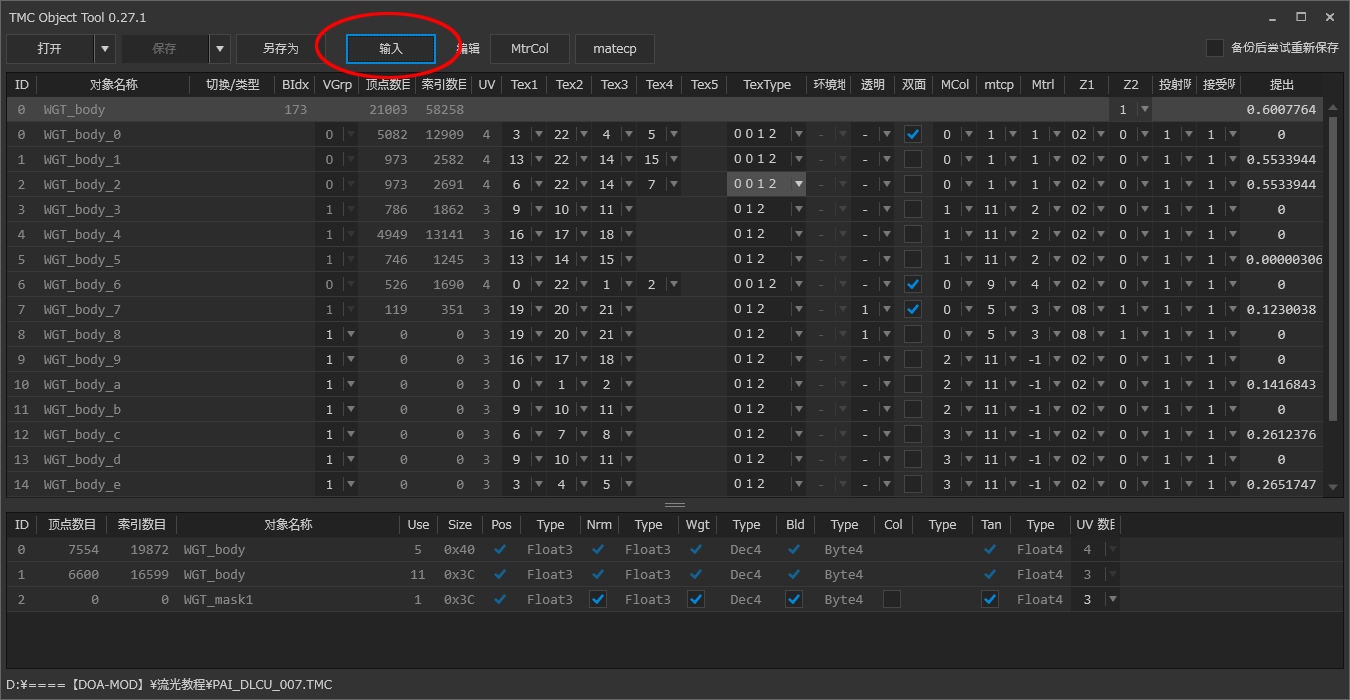Open the matecp editor button
1350x700 pixels.
tap(615, 48)
